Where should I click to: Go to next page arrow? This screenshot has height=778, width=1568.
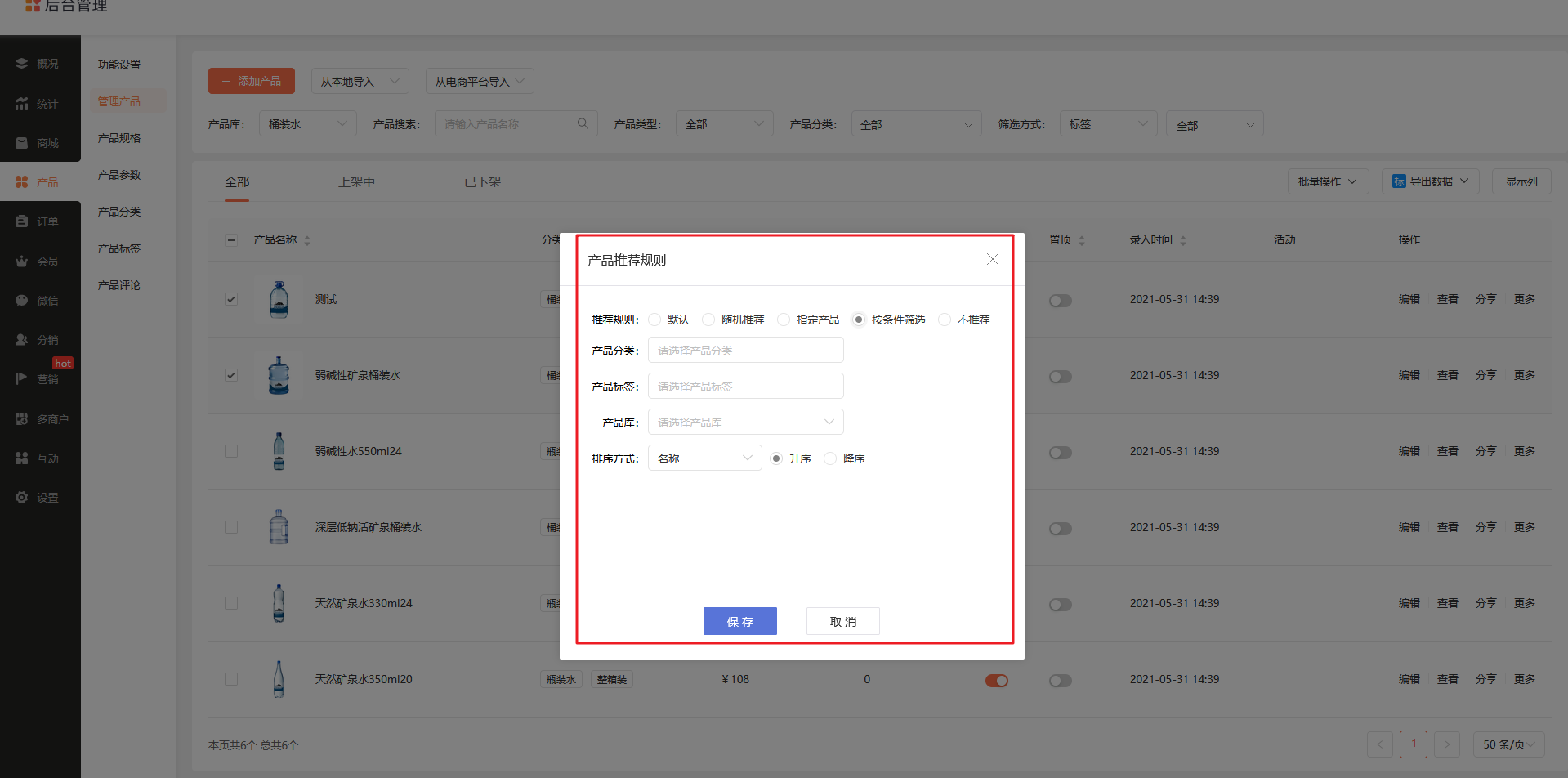[1447, 744]
